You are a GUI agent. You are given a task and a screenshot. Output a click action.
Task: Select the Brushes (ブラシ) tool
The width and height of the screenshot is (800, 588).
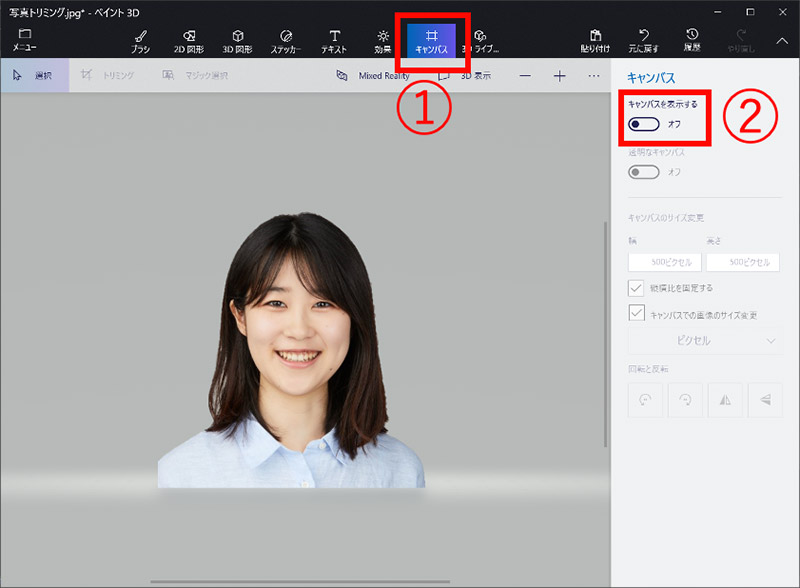tap(140, 40)
